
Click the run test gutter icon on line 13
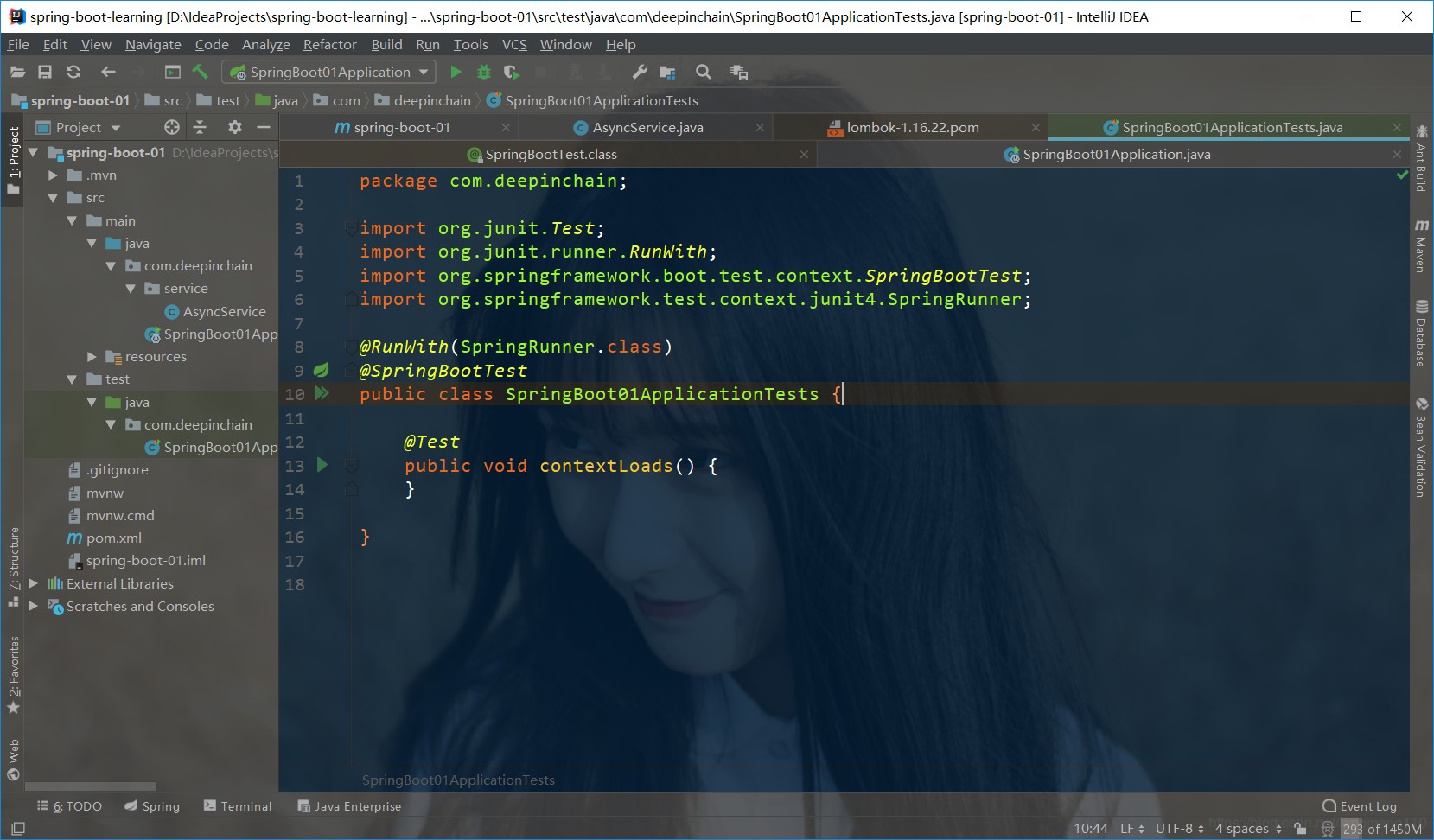pos(322,465)
